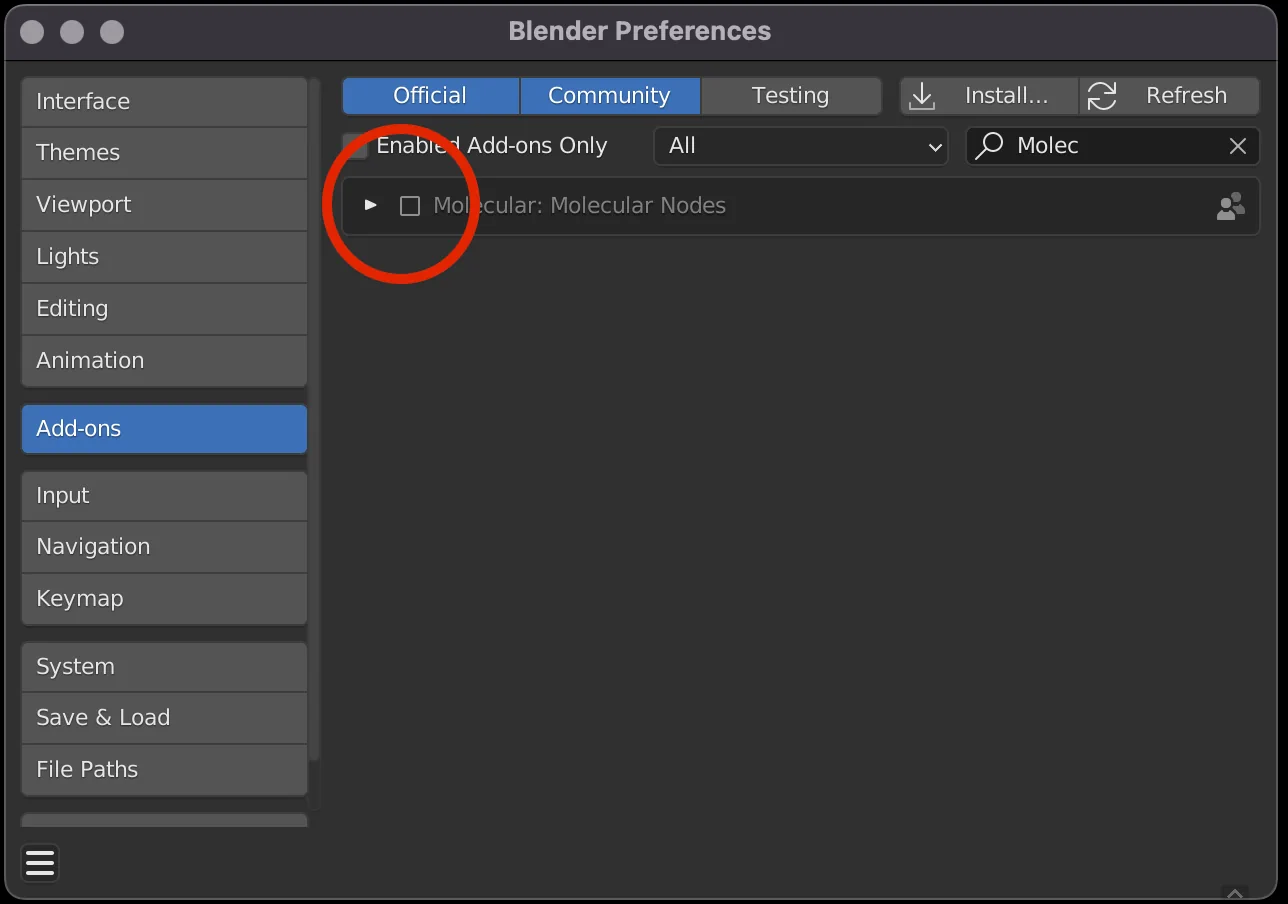Clear the Molec search text
Image resolution: width=1288 pixels, height=904 pixels.
(x=1238, y=146)
